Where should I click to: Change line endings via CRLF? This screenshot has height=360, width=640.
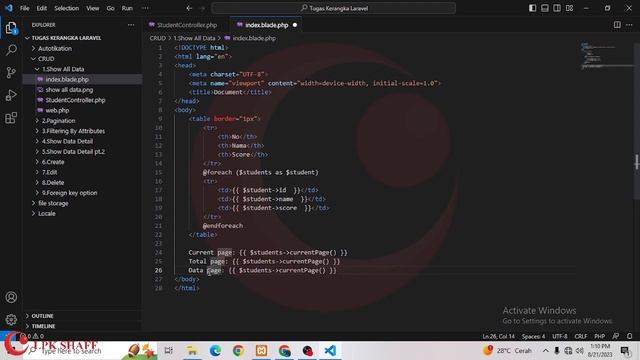tap(580, 336)
